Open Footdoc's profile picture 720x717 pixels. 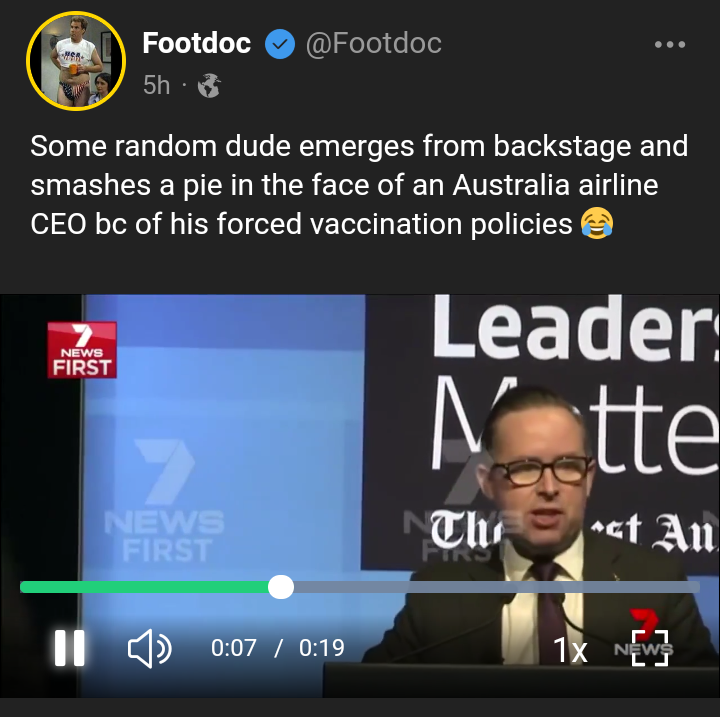tap(76, 61)
